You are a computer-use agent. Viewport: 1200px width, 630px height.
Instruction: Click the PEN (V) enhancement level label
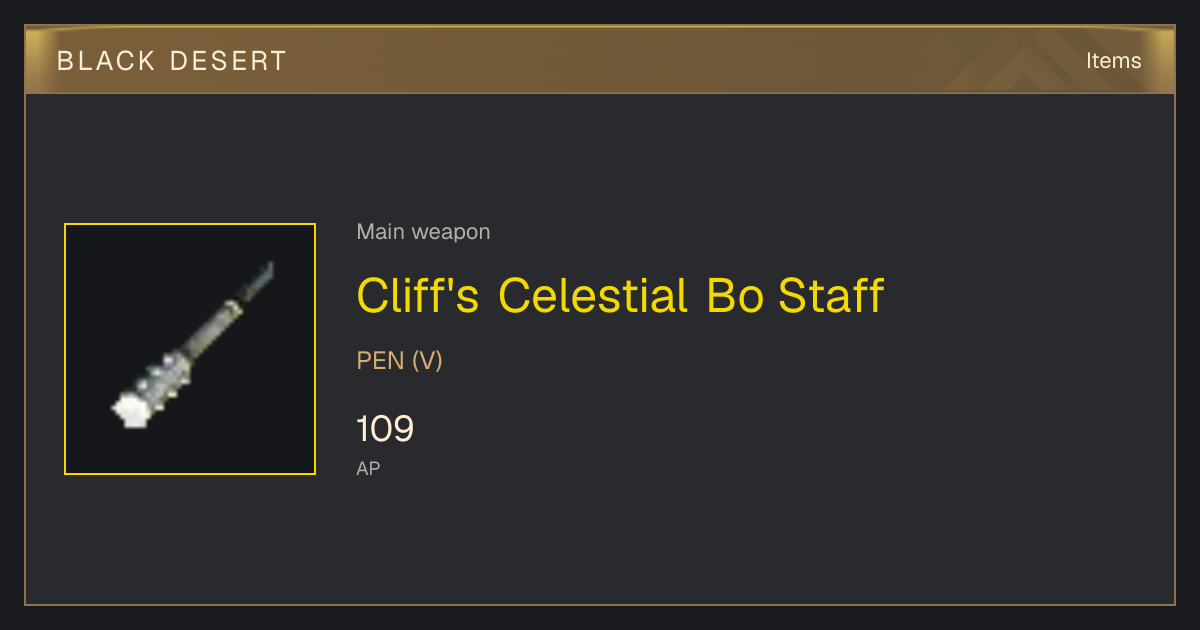[399, 360]
